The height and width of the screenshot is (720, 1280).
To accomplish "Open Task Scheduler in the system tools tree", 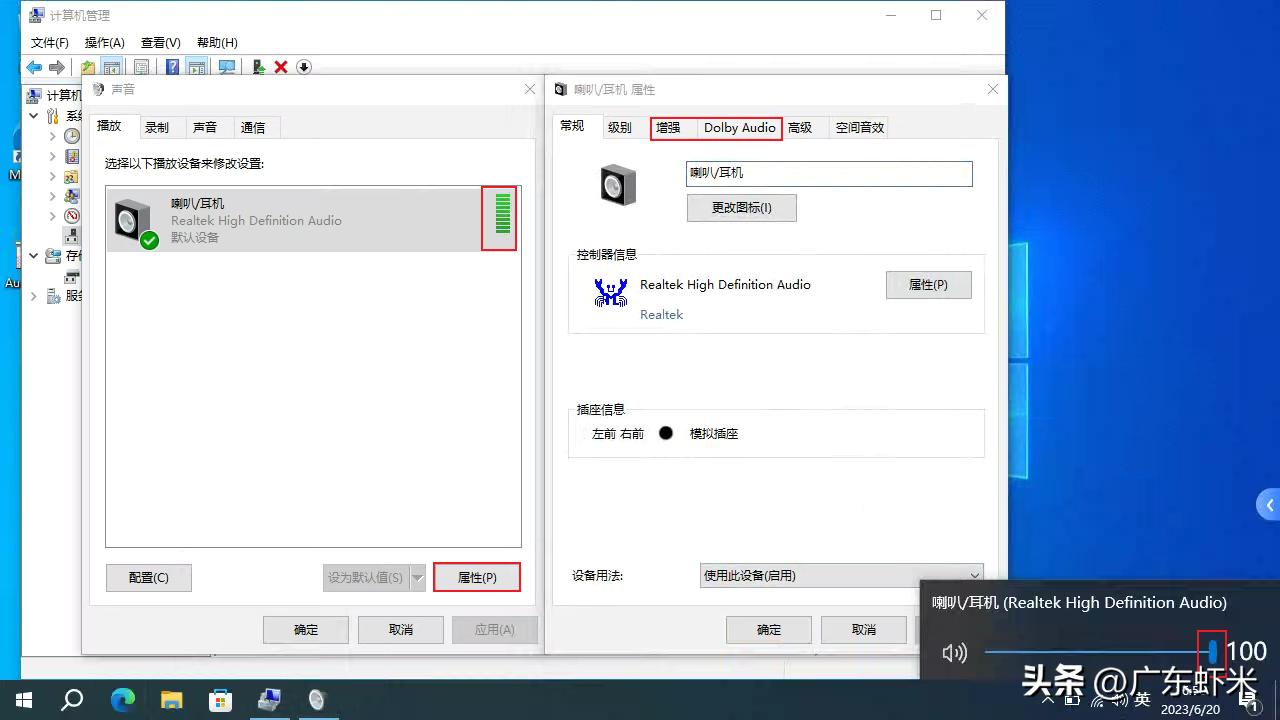I will pyautogui.click(x=70, y=138).
